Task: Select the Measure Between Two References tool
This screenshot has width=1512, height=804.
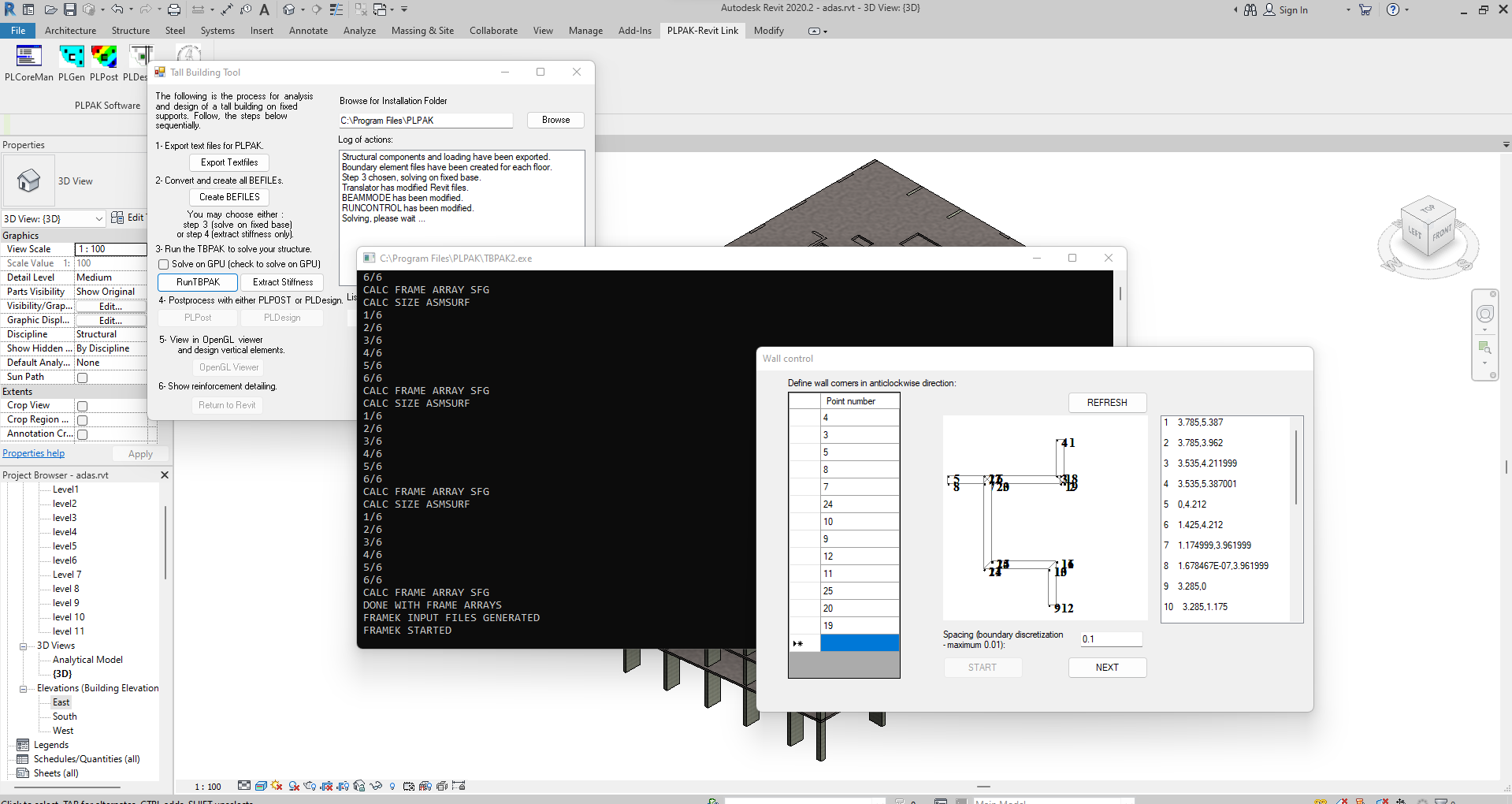Action: (198, 9)
